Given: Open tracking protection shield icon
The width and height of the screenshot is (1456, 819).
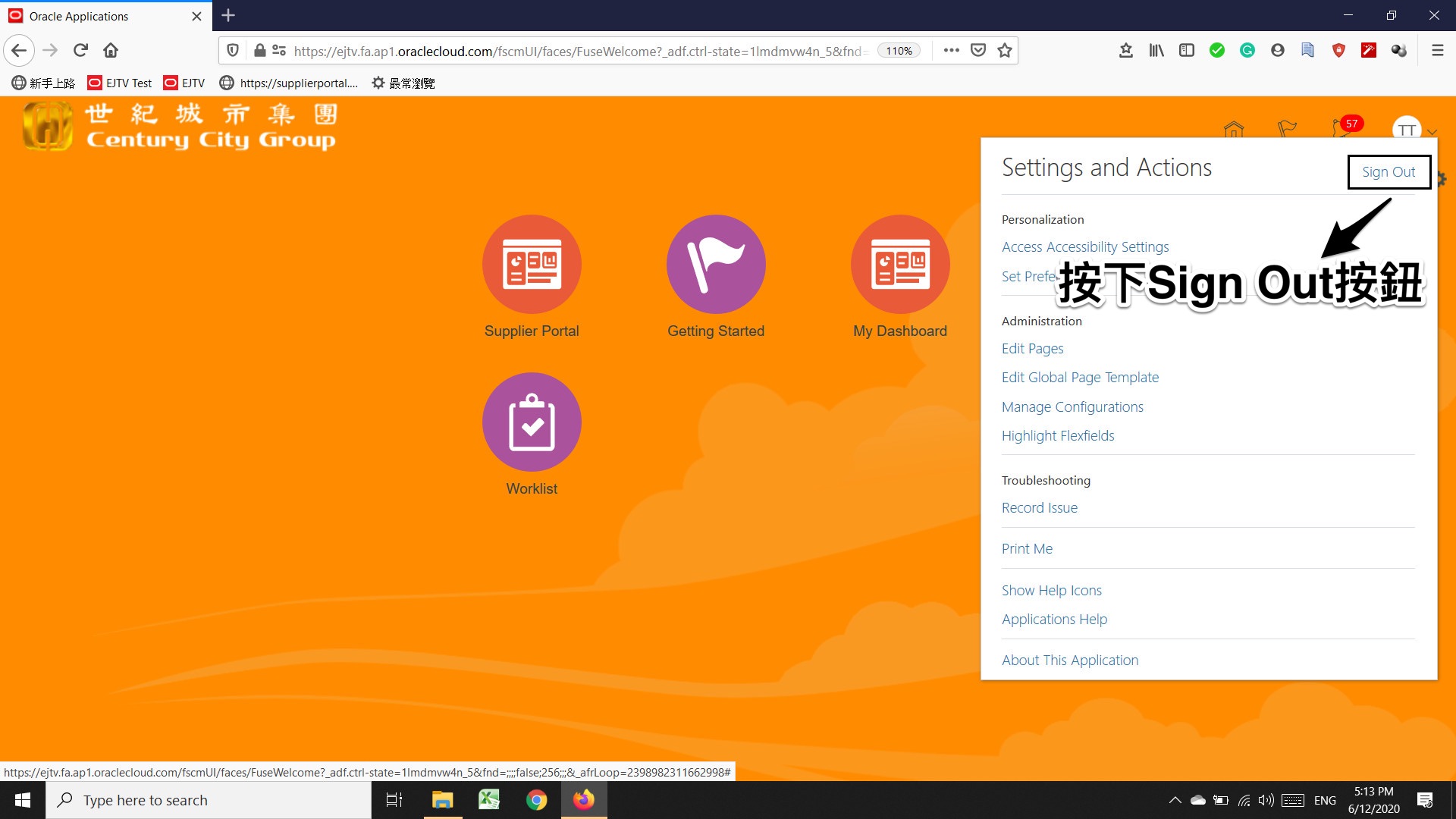Looking at the screenshot, I should point(233,51).
